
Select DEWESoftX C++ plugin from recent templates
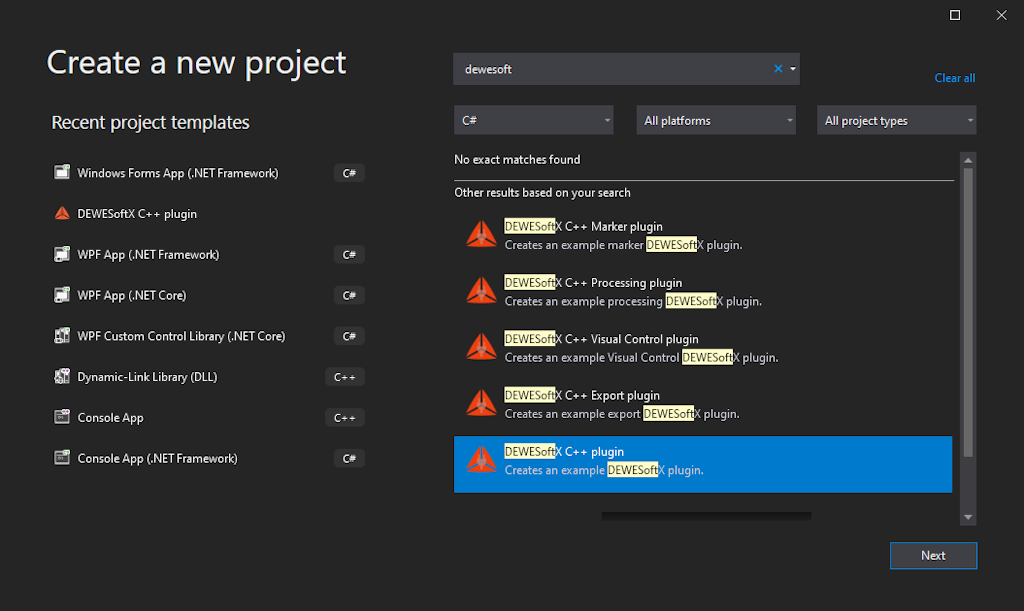pyautogui.click(x=208, y=213)
